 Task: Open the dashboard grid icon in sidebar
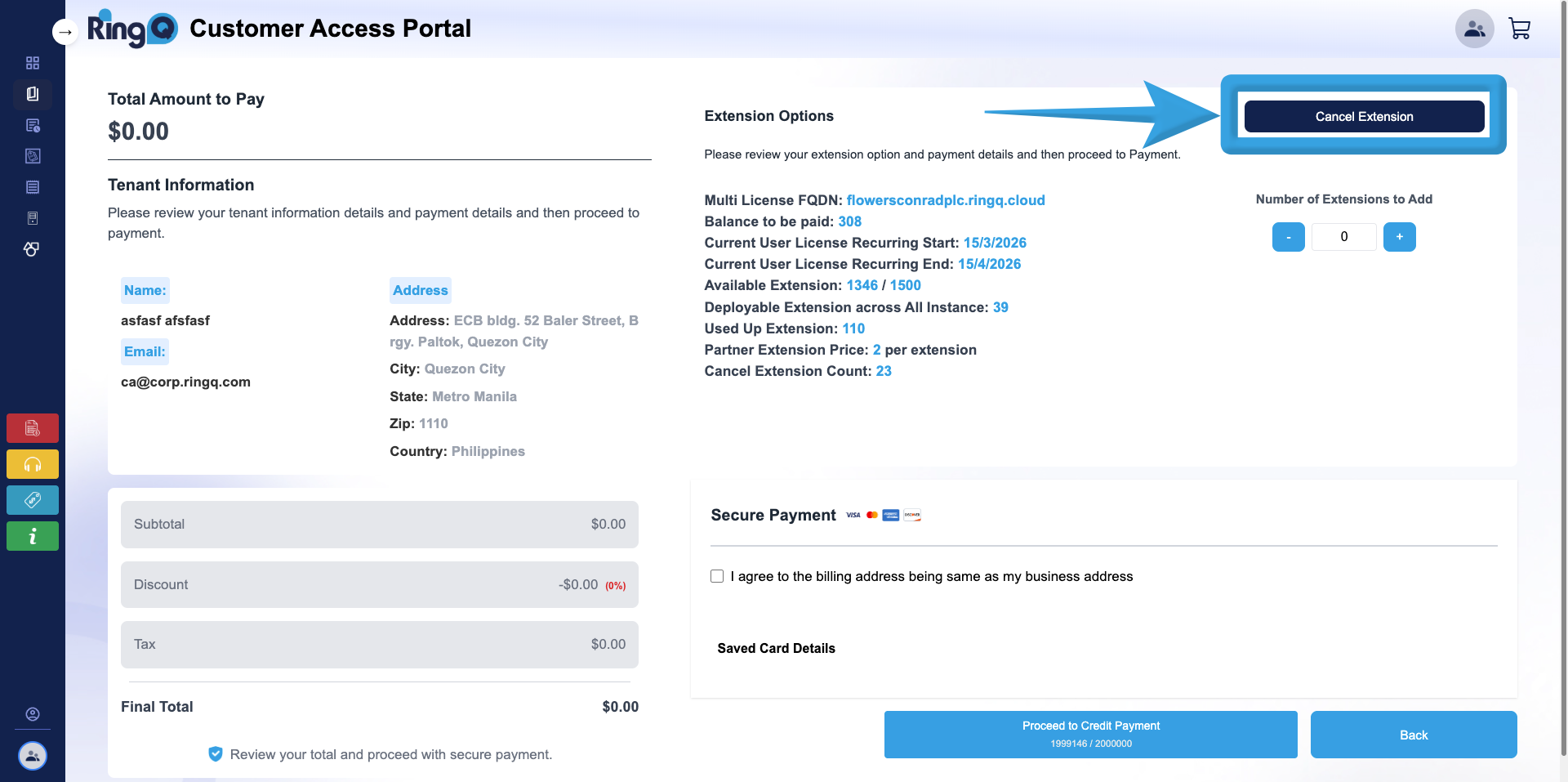33,62
